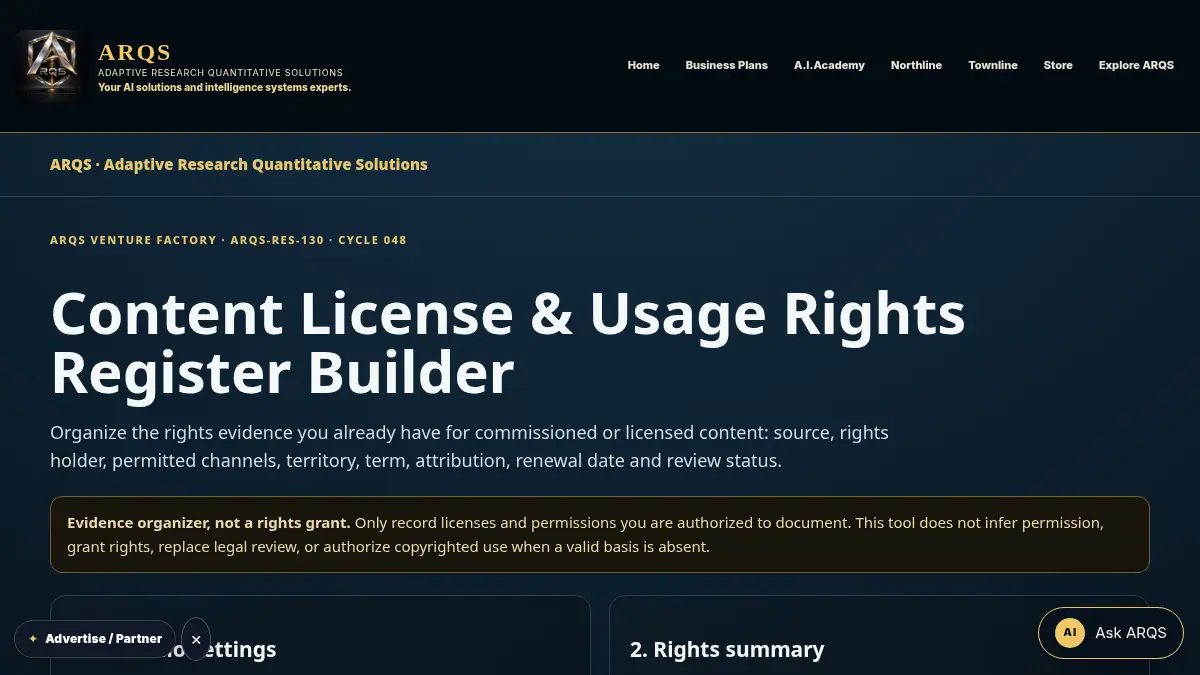The image size is (1200, 675).
Task: Click the ARQS brand title
Action: (x=135, y=52)
